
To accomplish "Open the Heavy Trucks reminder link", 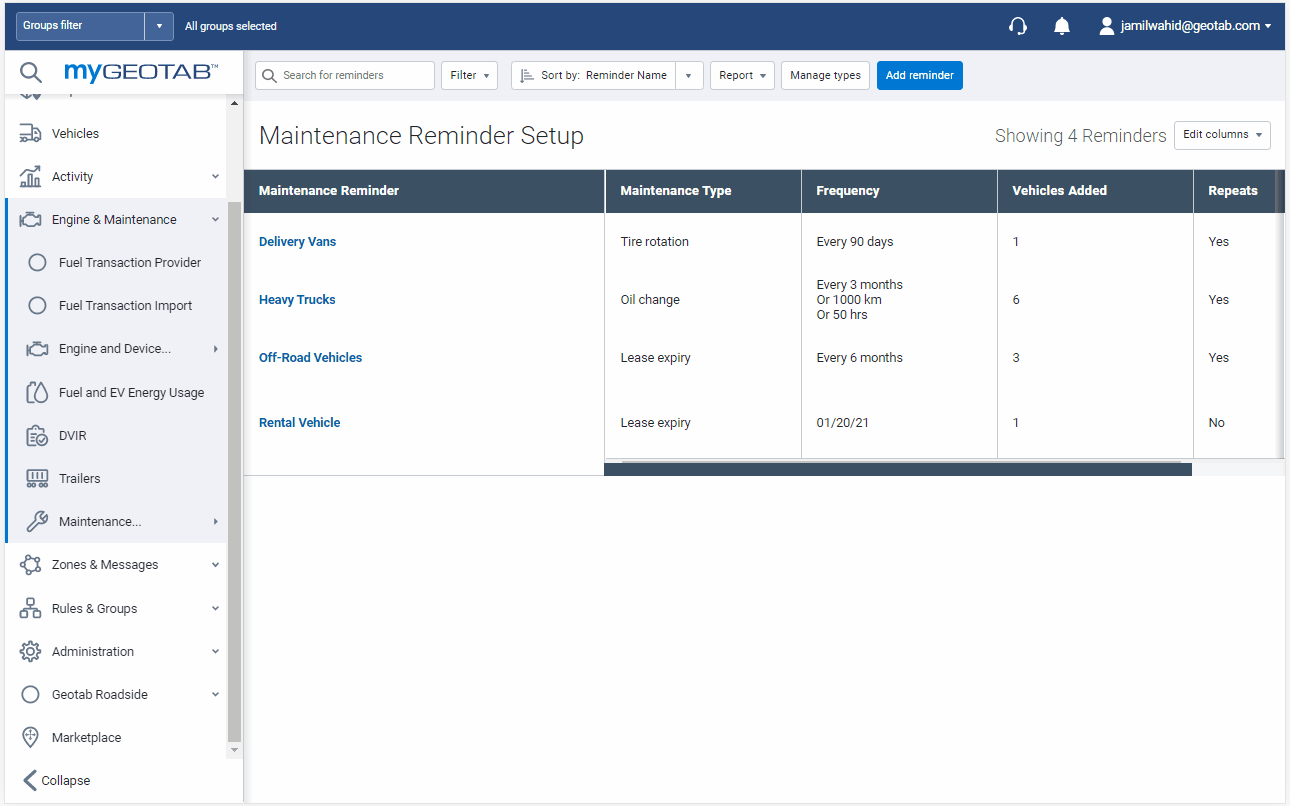I will point(297,300).
